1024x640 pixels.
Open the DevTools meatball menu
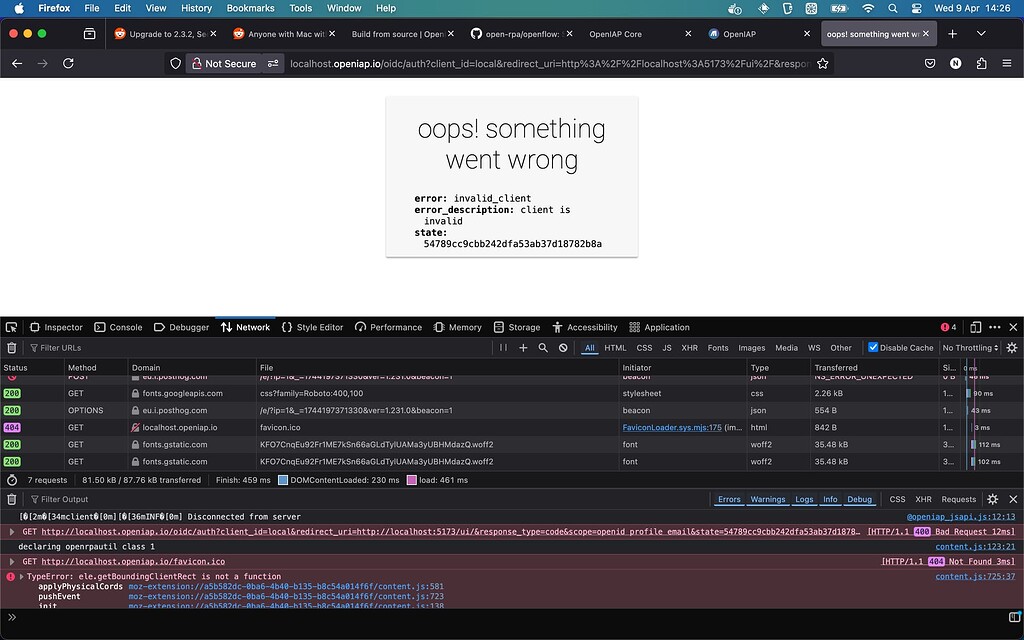pos(995,327)
